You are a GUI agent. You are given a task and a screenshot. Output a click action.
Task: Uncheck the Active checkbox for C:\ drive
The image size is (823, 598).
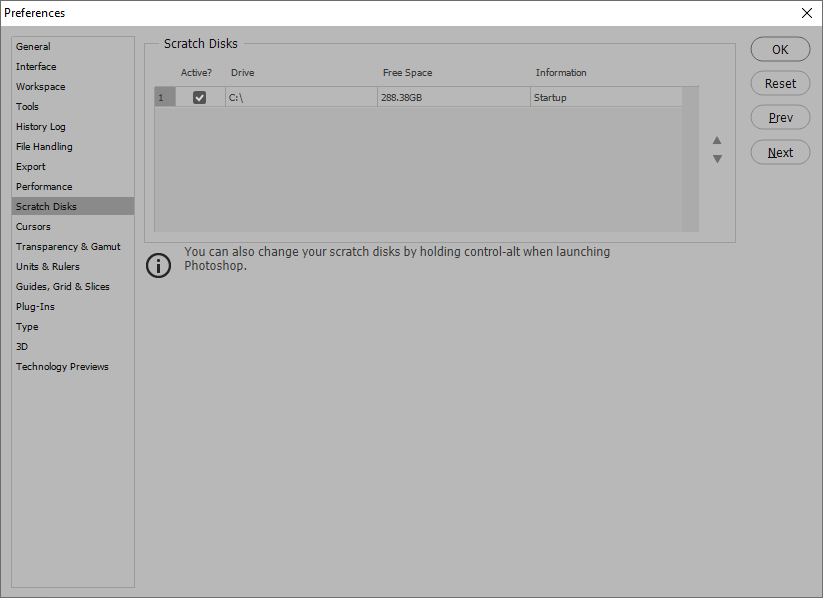[x=199, y=97]
